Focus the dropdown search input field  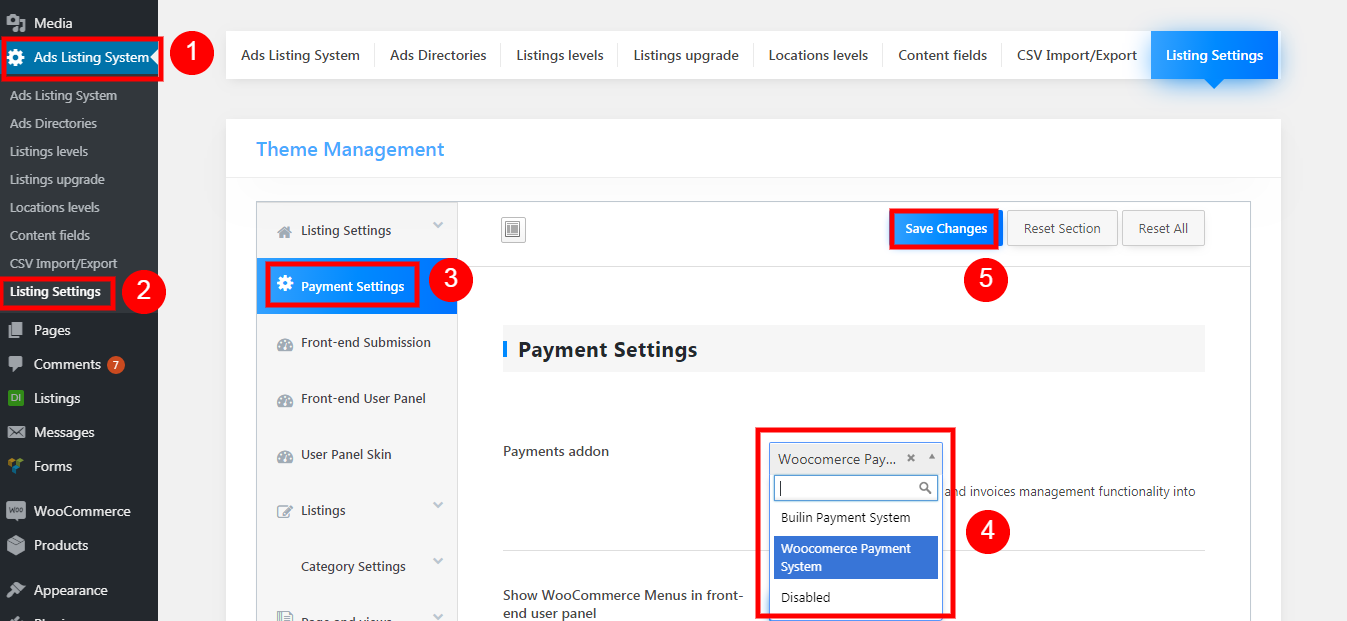(856, 488)
